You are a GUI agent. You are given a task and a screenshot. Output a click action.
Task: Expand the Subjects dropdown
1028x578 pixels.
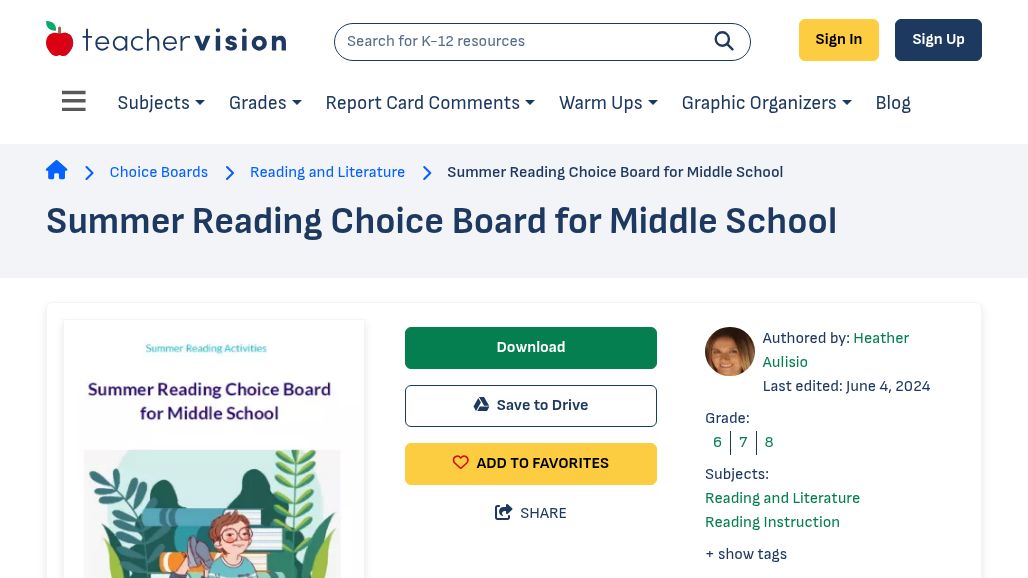pyautogui.click(x=161, y=103)
